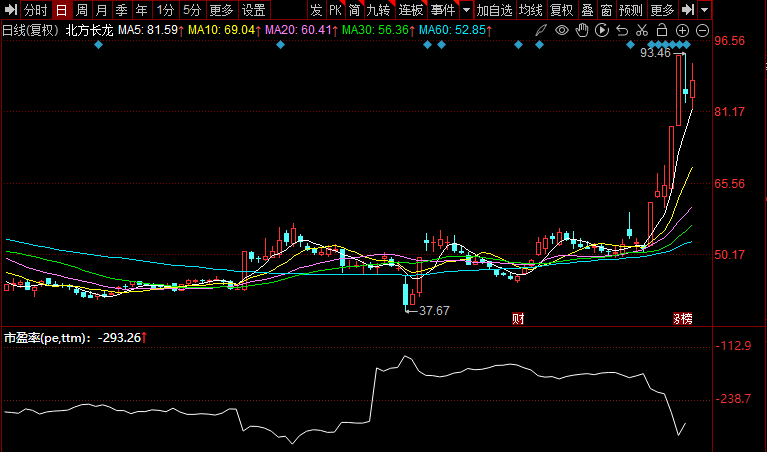Click the circular play replay icon
Screen dimensions: 767x452
click(x=603, y=30)
